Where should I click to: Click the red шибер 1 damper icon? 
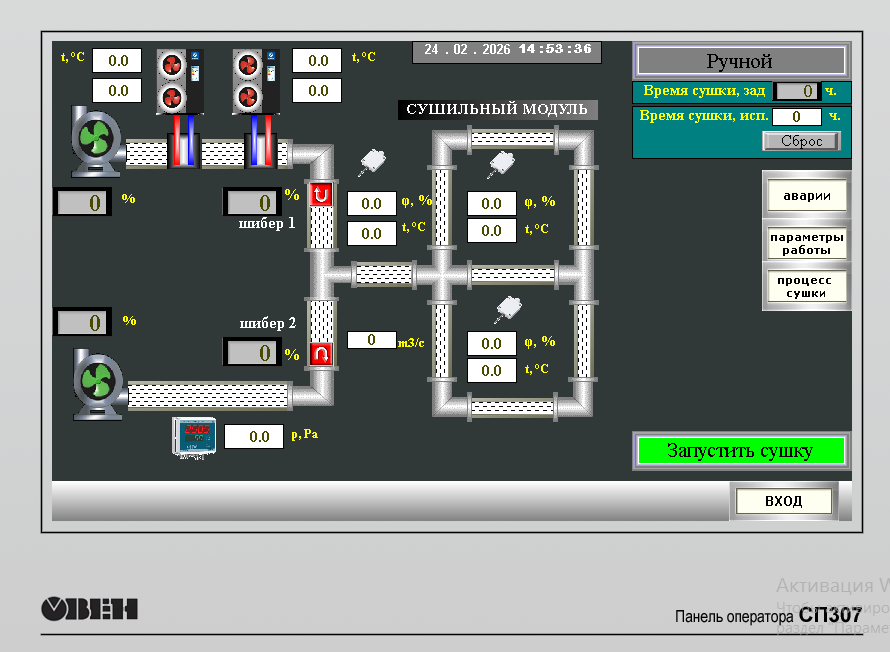320,194
